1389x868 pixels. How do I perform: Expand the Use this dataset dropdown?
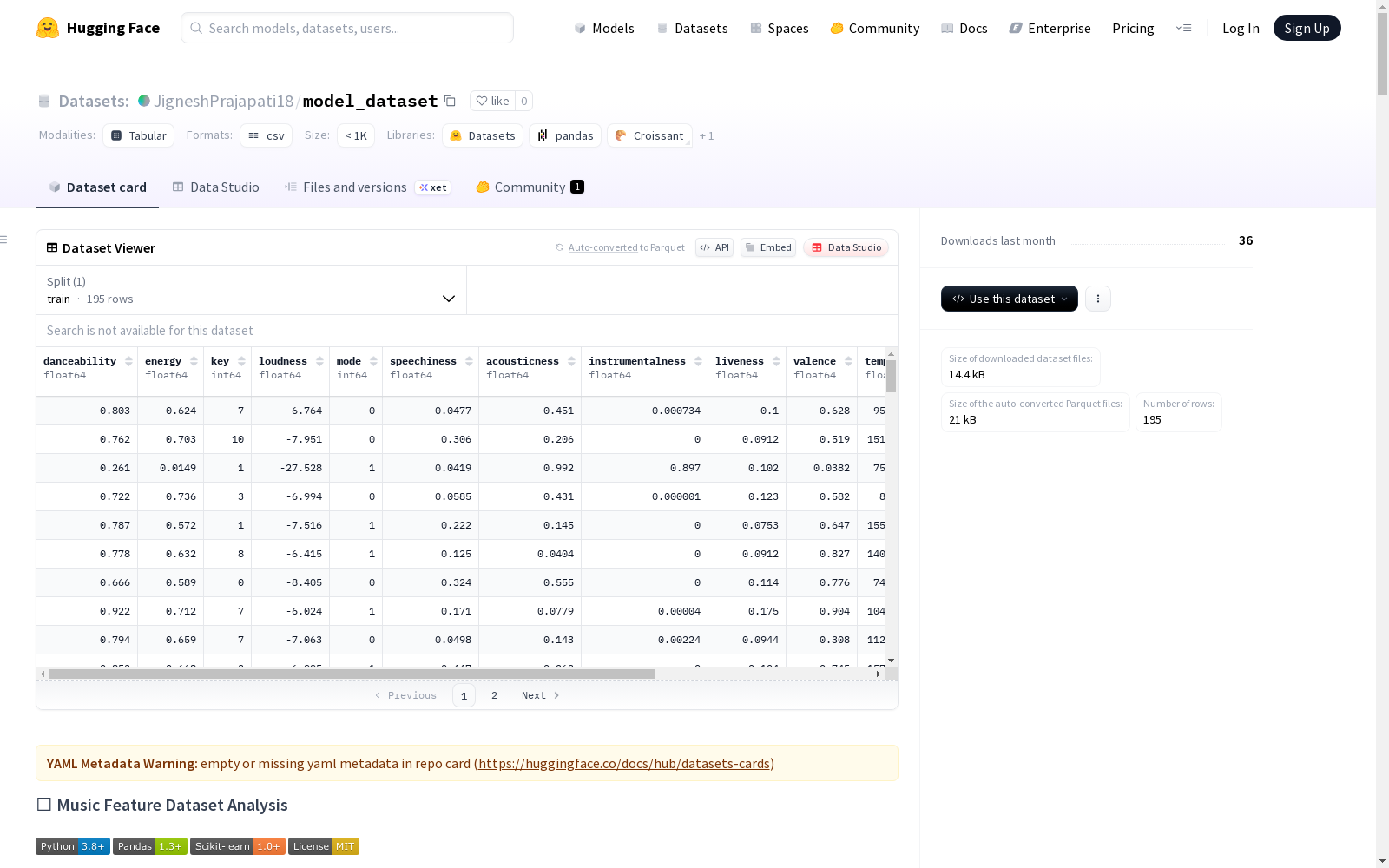1010,299
